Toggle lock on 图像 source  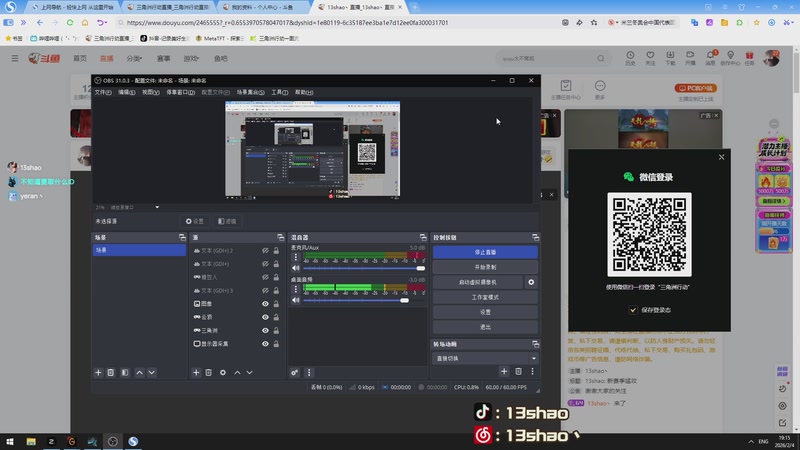pyautogui.click(x=276, y=304)
